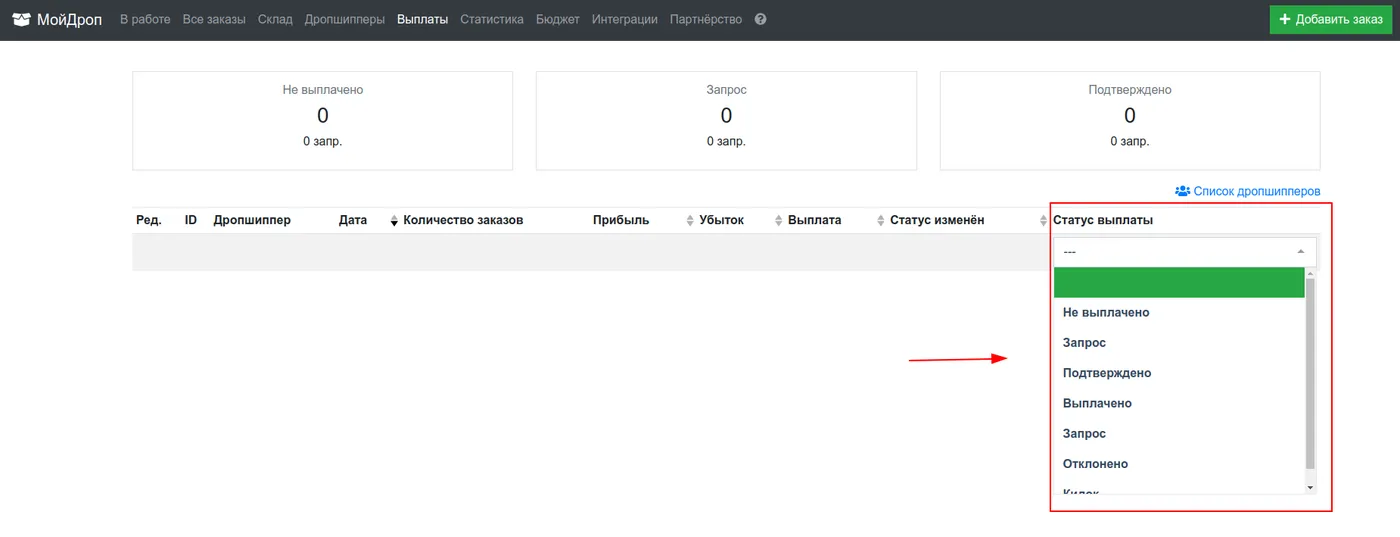Click the sort arrows after Выплата
The image size is (1400, 537).
pos(881,221)
